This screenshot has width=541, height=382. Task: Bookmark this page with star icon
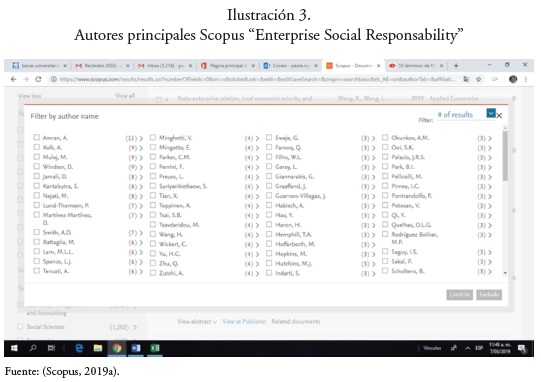point(479,79)
